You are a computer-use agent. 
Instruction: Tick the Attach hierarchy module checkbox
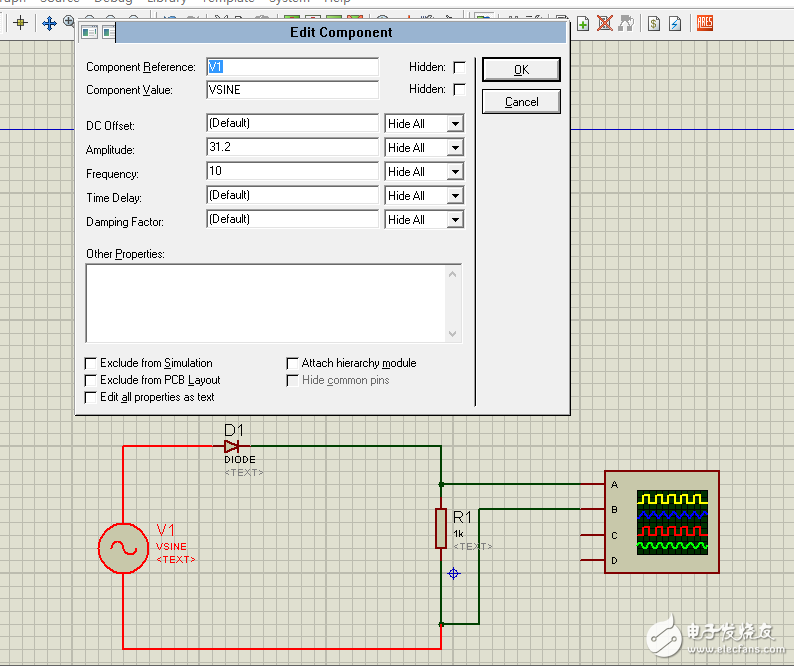[x=293, y=363]
